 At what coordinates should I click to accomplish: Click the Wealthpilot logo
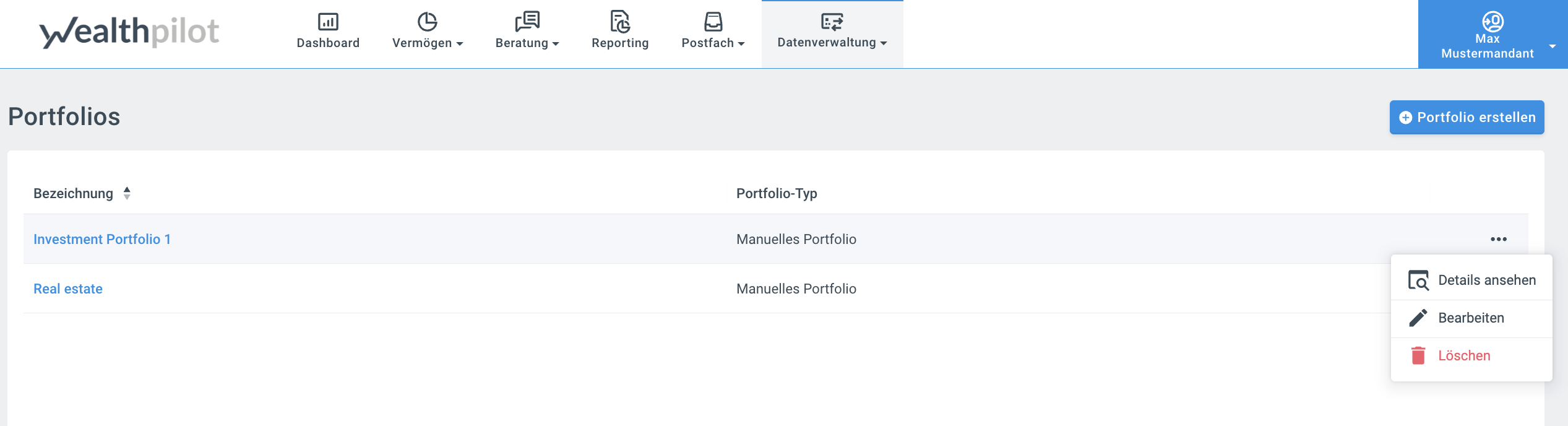[129, 32]
